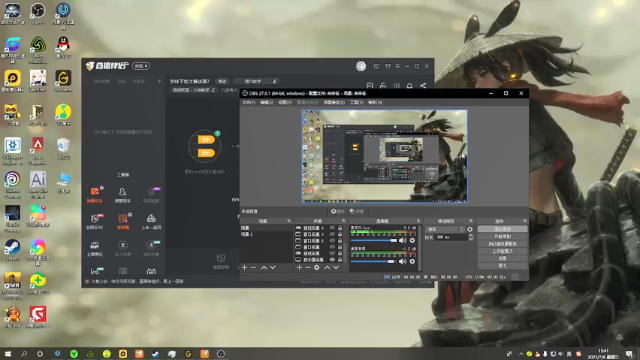Mute the 麦克风/Aux speaker icon
This screenshot has height=360, width=640.
[402, 240]
